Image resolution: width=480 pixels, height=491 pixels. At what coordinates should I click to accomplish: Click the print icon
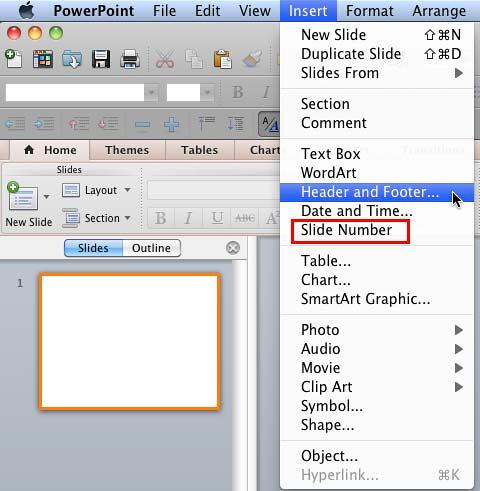[x=130, y=59]
